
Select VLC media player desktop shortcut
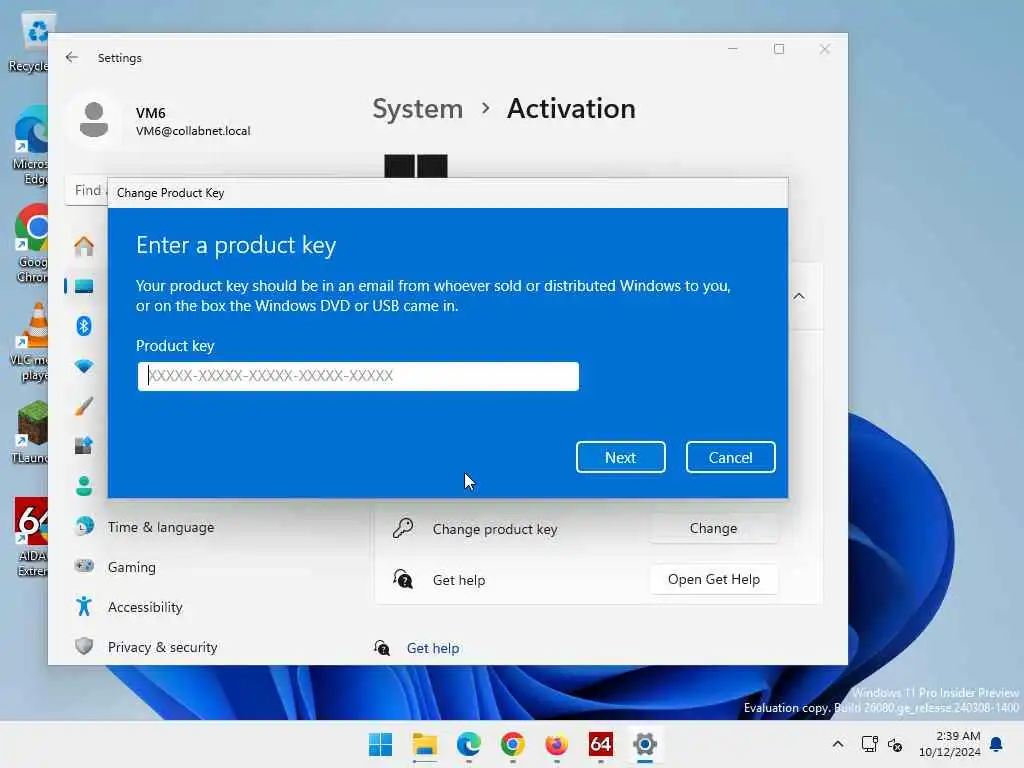click(30, 343)
